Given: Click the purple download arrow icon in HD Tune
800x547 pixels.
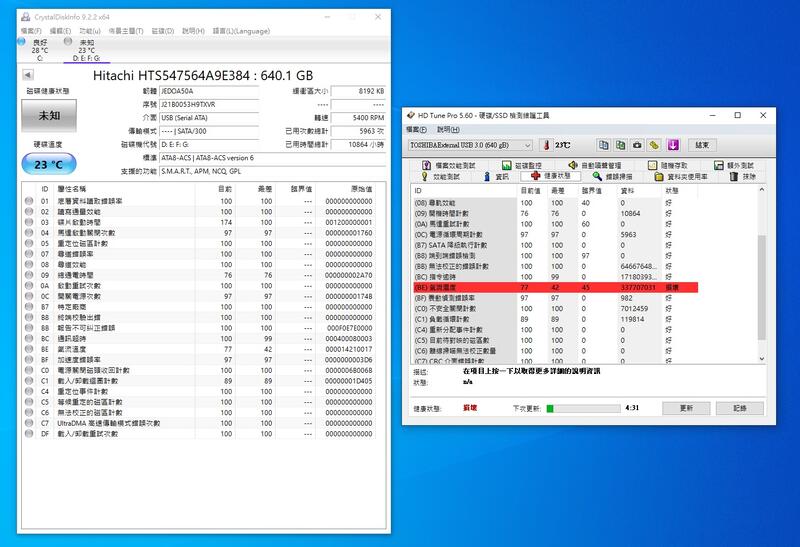Looking at the screenshot, I should (673, 145).
